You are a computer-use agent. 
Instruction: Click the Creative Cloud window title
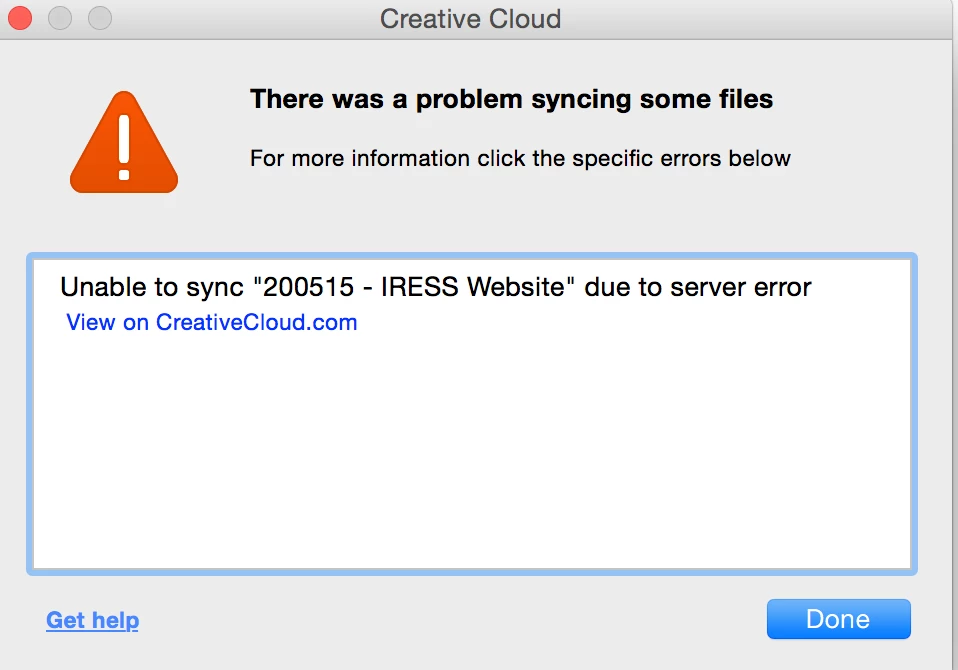click(470, 18)
